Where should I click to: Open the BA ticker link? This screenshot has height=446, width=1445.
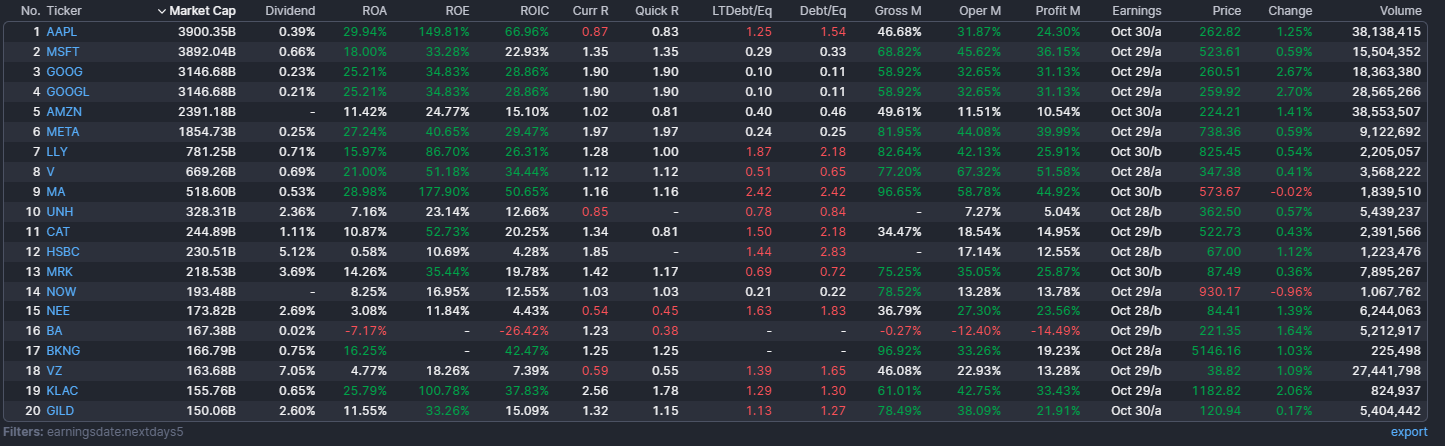(54, 330)
